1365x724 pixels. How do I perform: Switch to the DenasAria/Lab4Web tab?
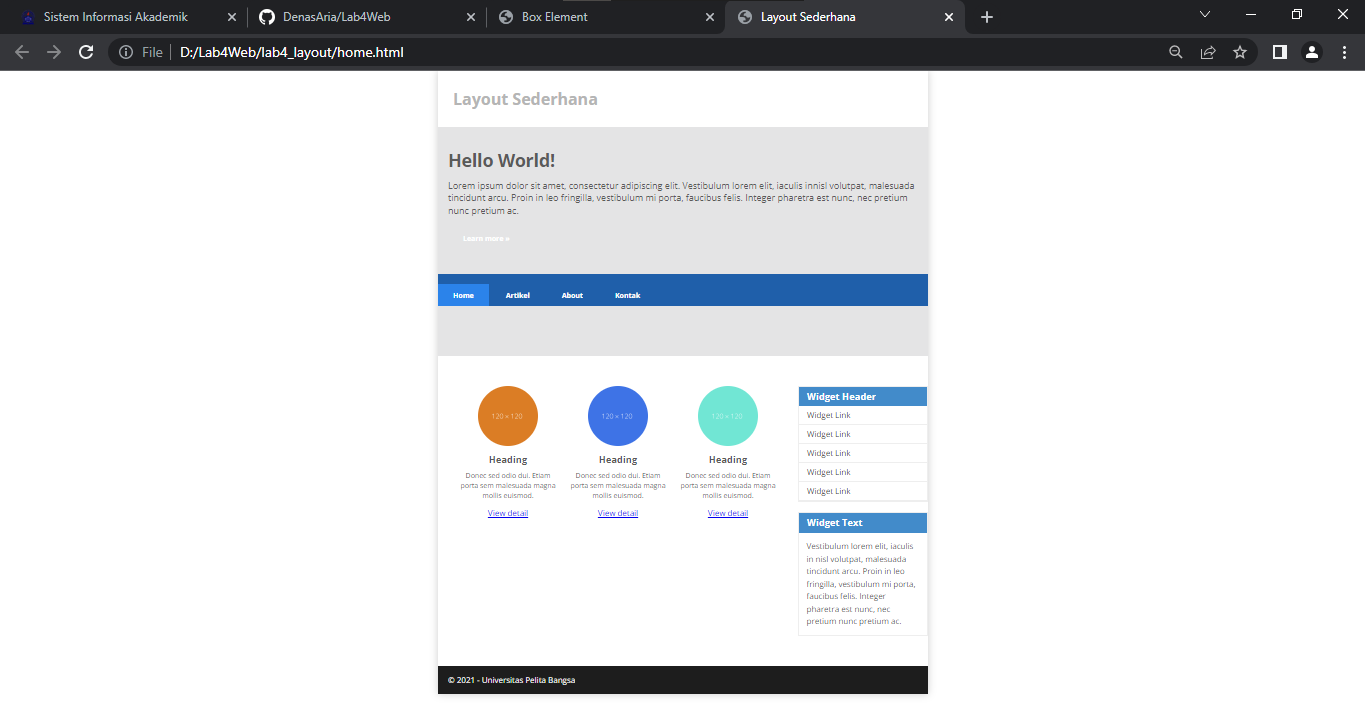coord(365,17)
